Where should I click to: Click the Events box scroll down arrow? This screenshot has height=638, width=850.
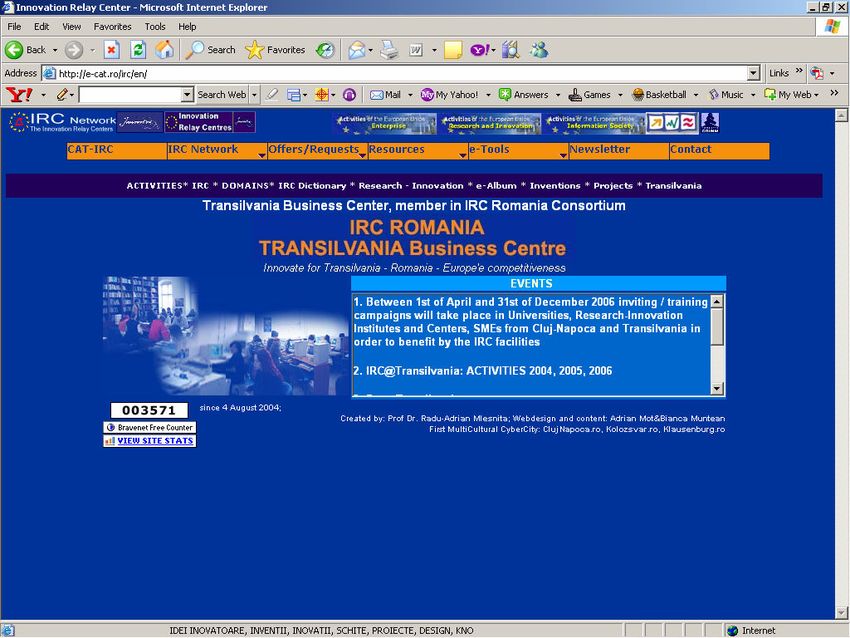tap(717, 388)
